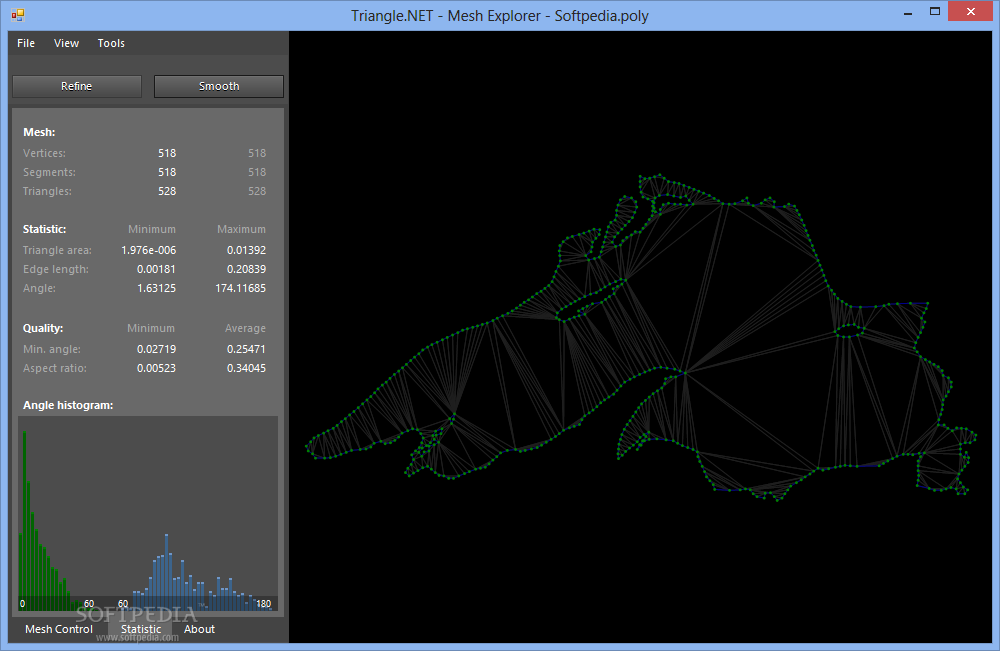Viewport: 1000px width, 656px height.
Task: Click the Smooth button
Action: tap(219, 86)
